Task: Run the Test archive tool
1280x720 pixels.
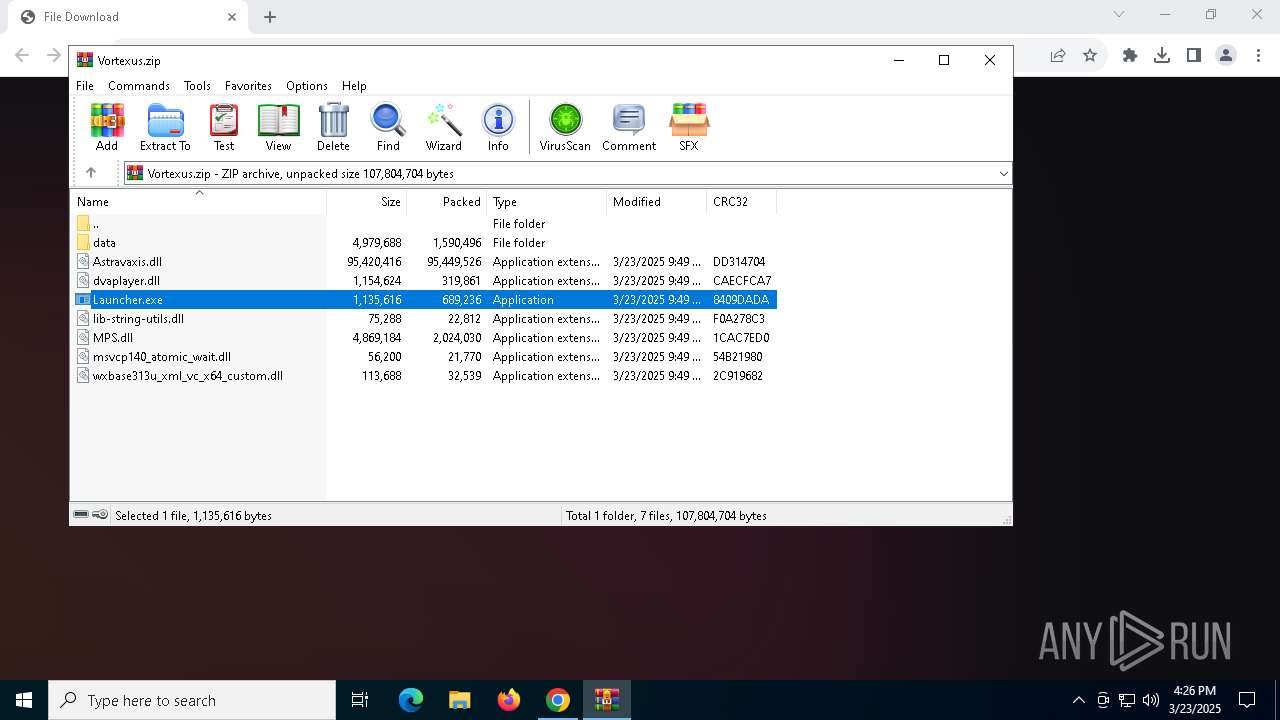Action: [224, 127]
